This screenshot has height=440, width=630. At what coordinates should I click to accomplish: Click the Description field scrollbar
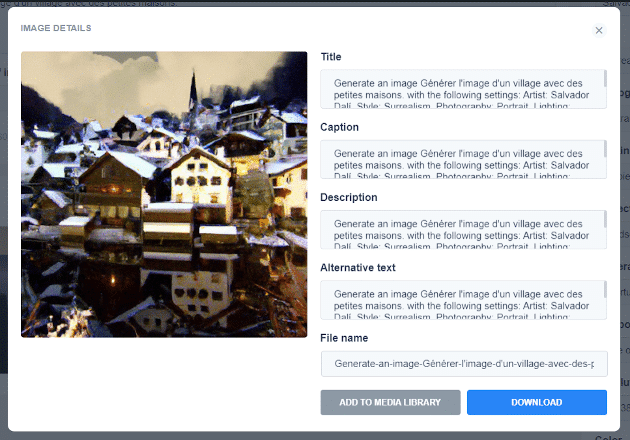(605, 219)
